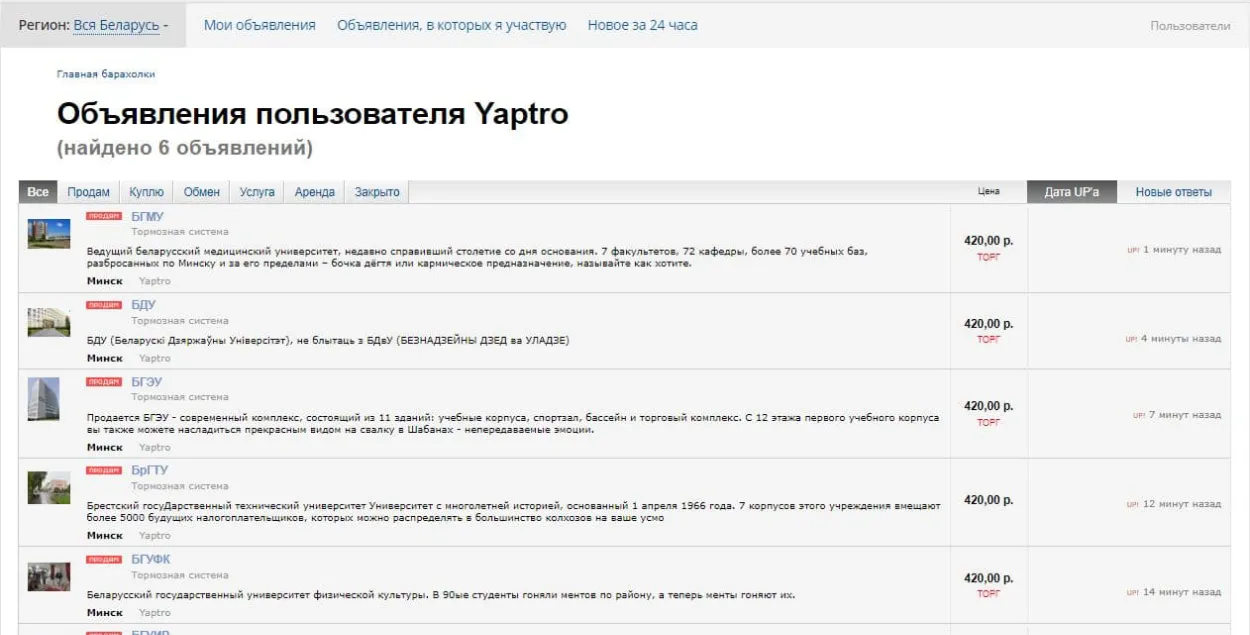Image resolution: width=1250 pixels, height=635 pixels.
Task: Open the БГЭУ listing thumbnail
Action: [x=45, y=399]
